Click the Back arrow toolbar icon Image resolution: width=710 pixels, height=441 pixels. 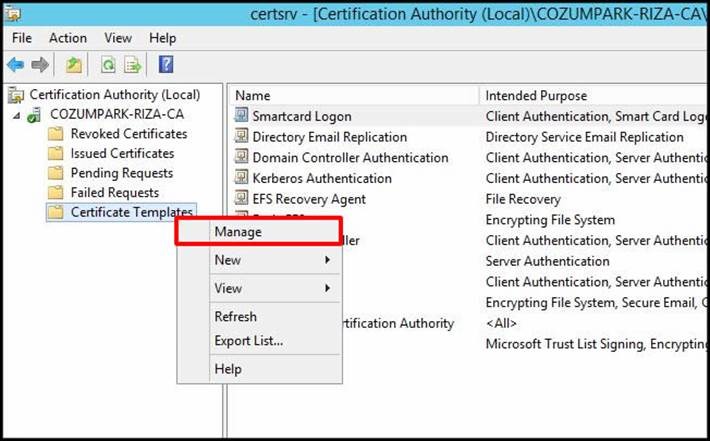click(15, 65)
